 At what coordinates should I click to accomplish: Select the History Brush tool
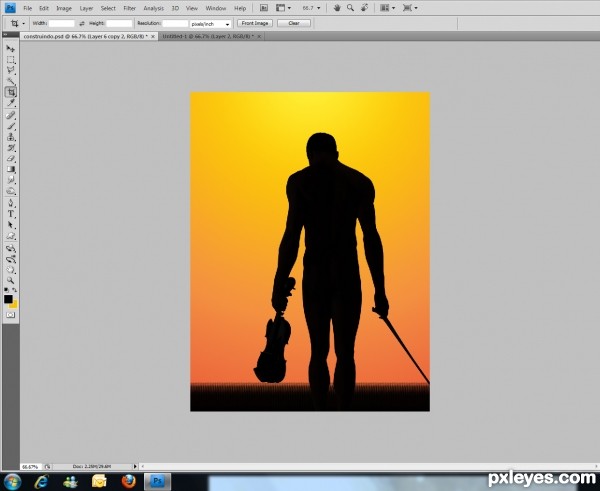pos(10,148)
